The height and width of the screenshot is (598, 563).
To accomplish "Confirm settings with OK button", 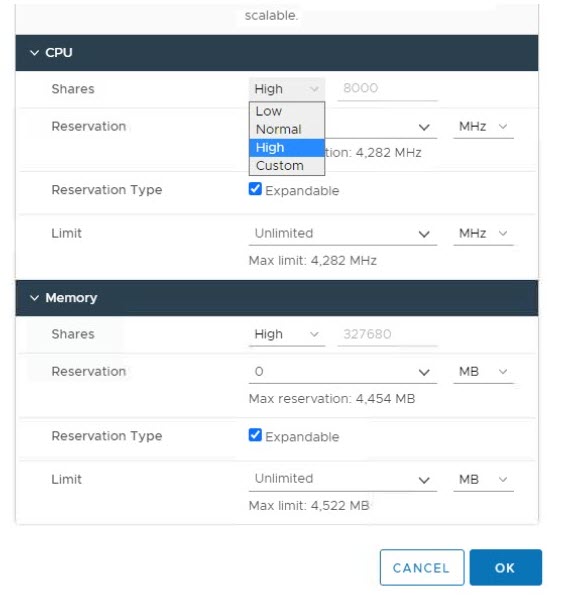I will point(505,567).
